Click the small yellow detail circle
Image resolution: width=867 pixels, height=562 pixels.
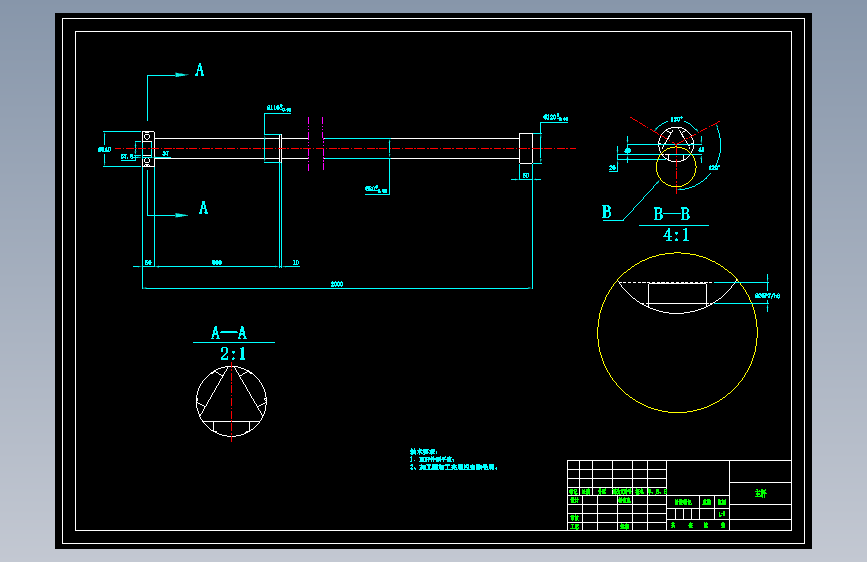point(676,166)
